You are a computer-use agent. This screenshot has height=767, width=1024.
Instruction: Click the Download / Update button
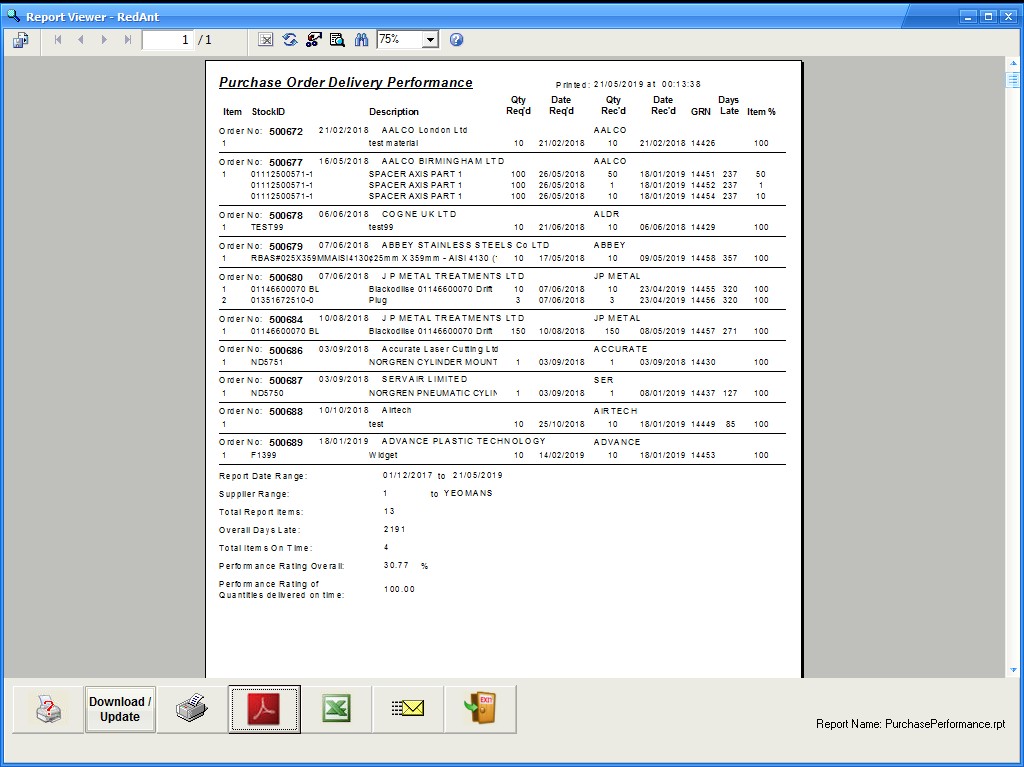pos(120,709)
